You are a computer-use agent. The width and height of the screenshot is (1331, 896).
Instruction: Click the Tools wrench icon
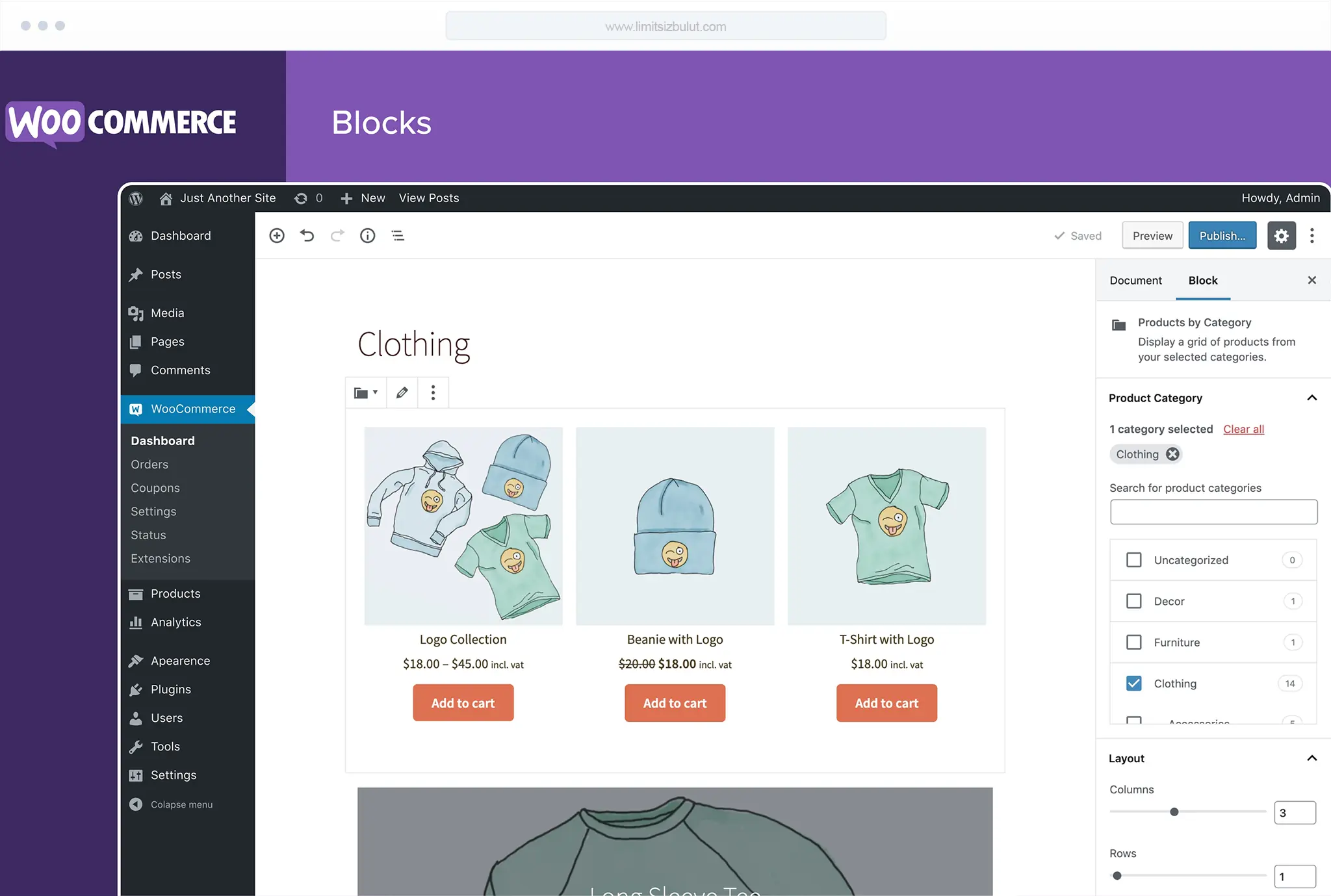(x=136, y=747)
